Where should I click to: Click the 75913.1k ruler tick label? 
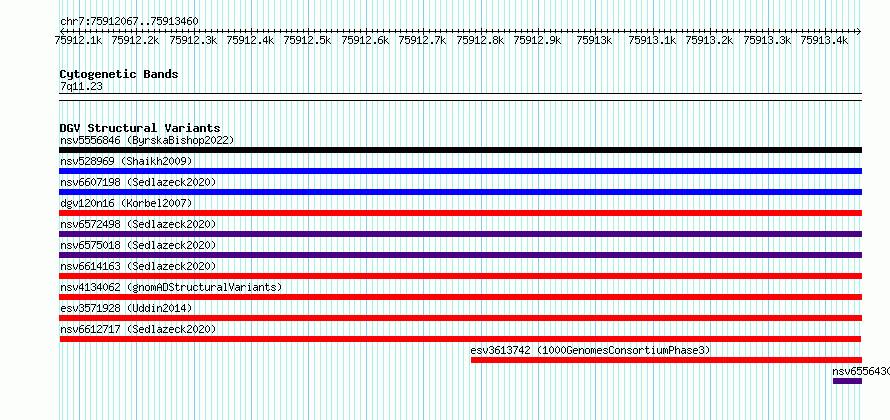click(653, 40)
